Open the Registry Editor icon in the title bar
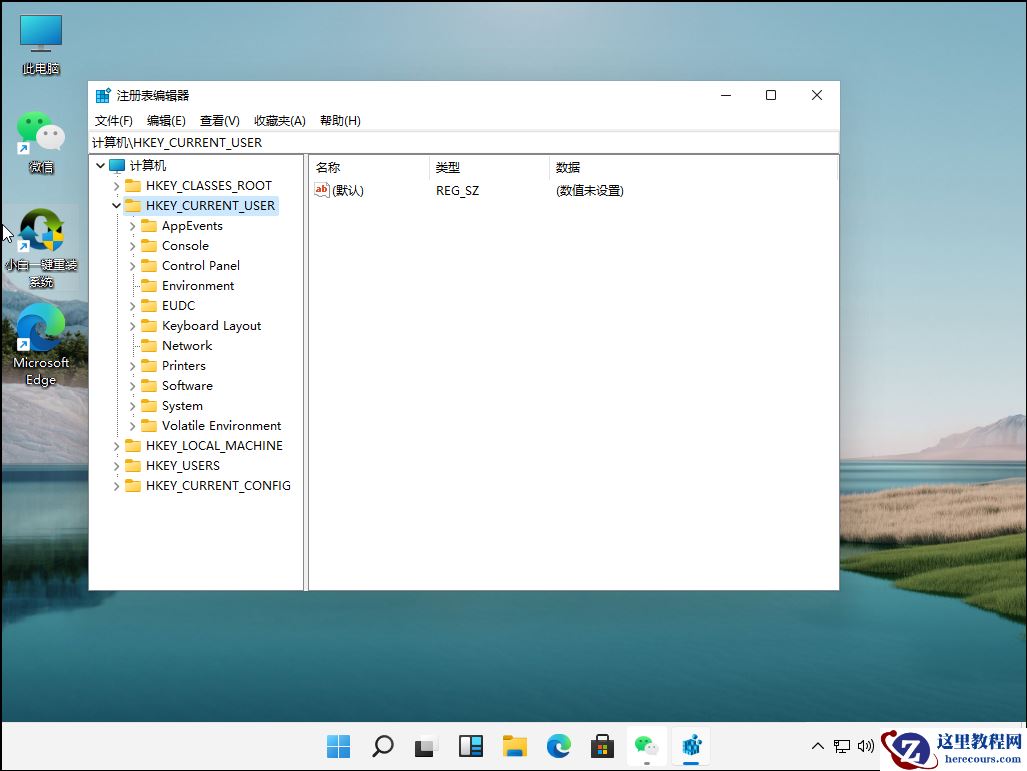This screenshot has width=1027, height=771. [103, 94]
